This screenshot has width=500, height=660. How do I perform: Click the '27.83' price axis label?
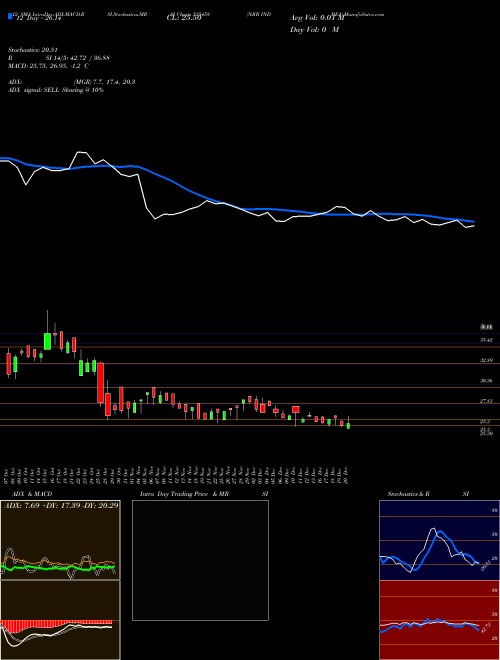click(486, 402)
